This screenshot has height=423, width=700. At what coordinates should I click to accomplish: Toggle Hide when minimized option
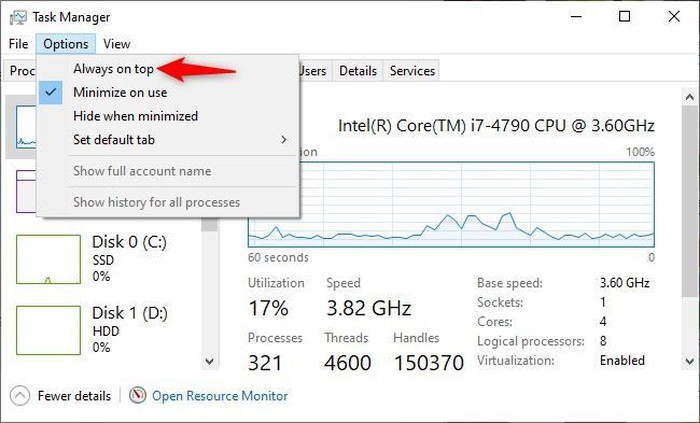pos(135,116)
